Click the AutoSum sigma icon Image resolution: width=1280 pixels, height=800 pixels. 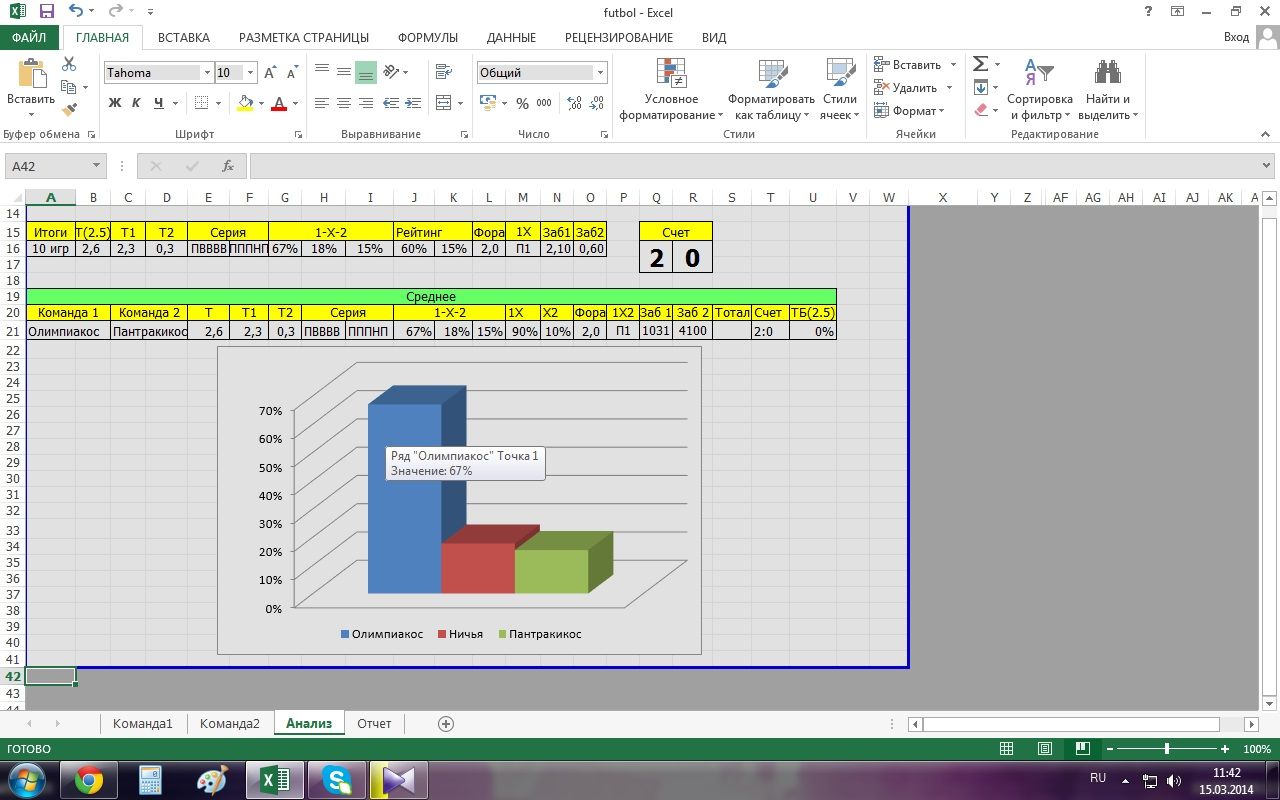(x=981, y=64)
